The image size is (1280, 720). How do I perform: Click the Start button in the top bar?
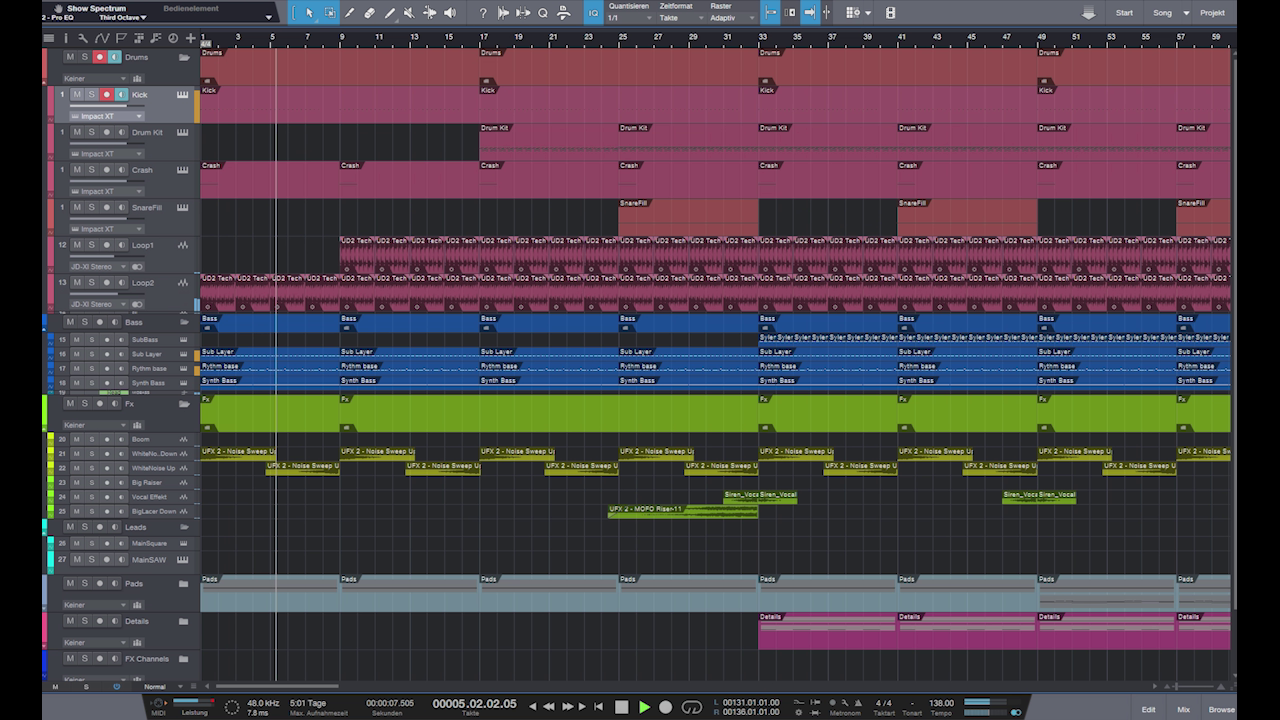pos(1124,13)
